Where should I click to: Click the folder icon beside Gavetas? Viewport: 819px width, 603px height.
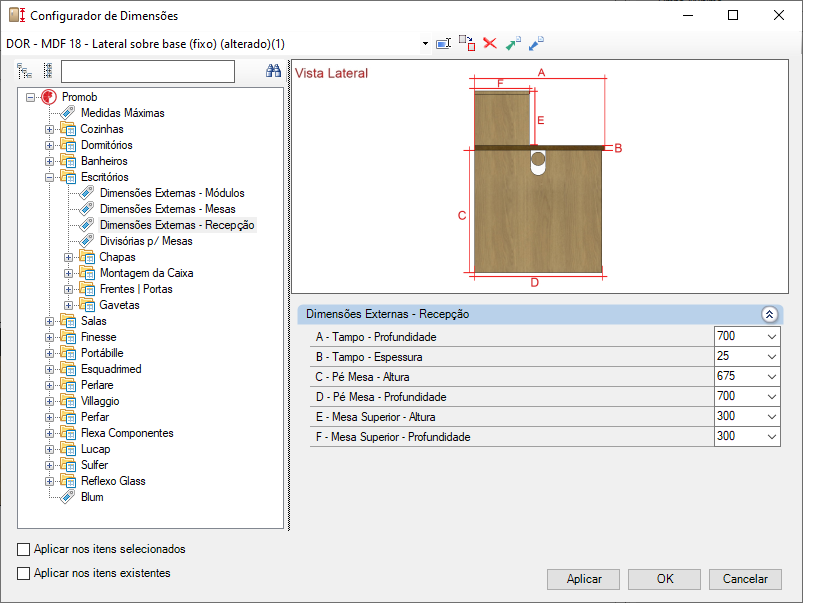[x=87, y=305]
